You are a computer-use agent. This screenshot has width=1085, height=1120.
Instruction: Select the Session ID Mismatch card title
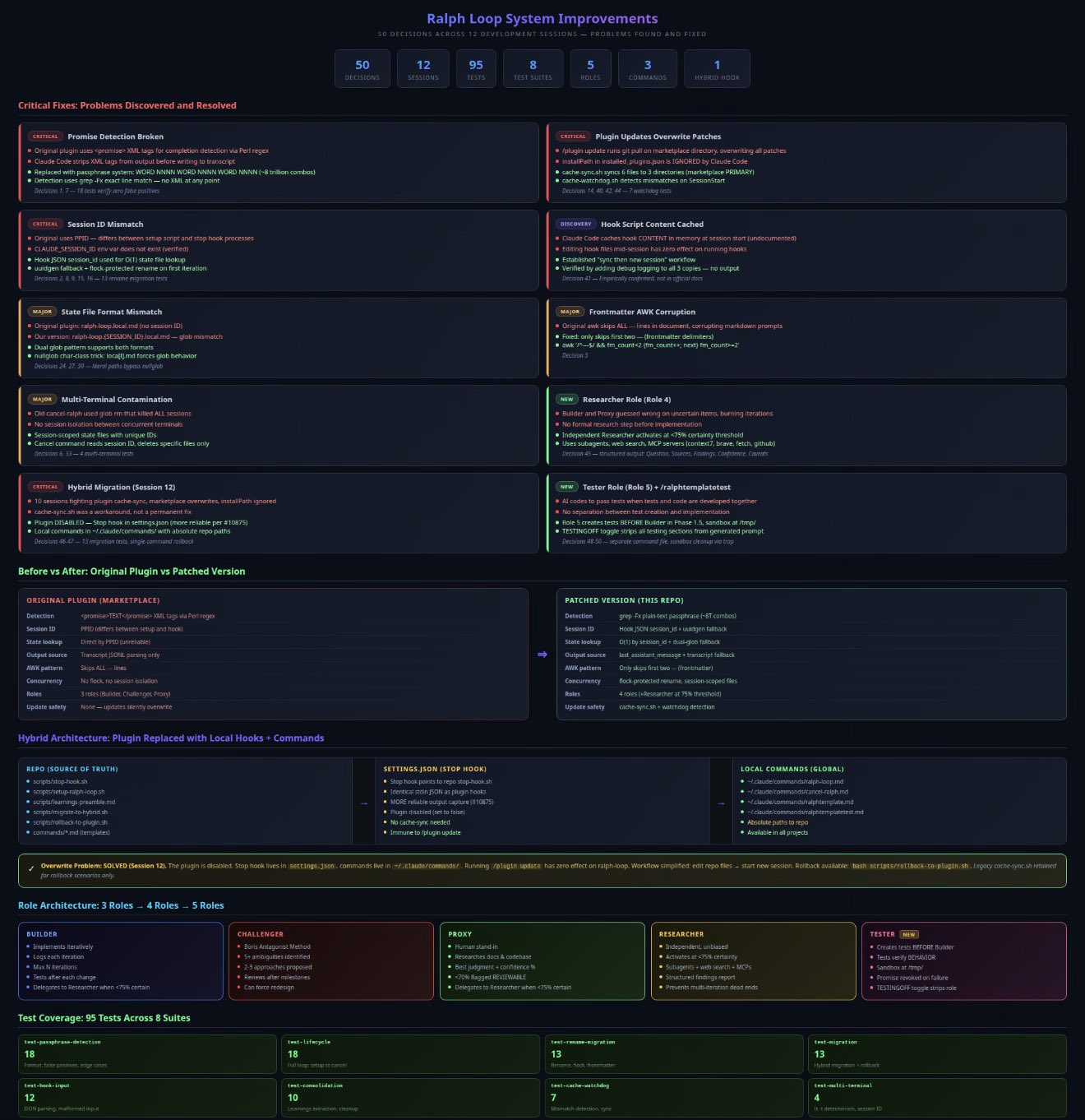(x=105, y=224)
